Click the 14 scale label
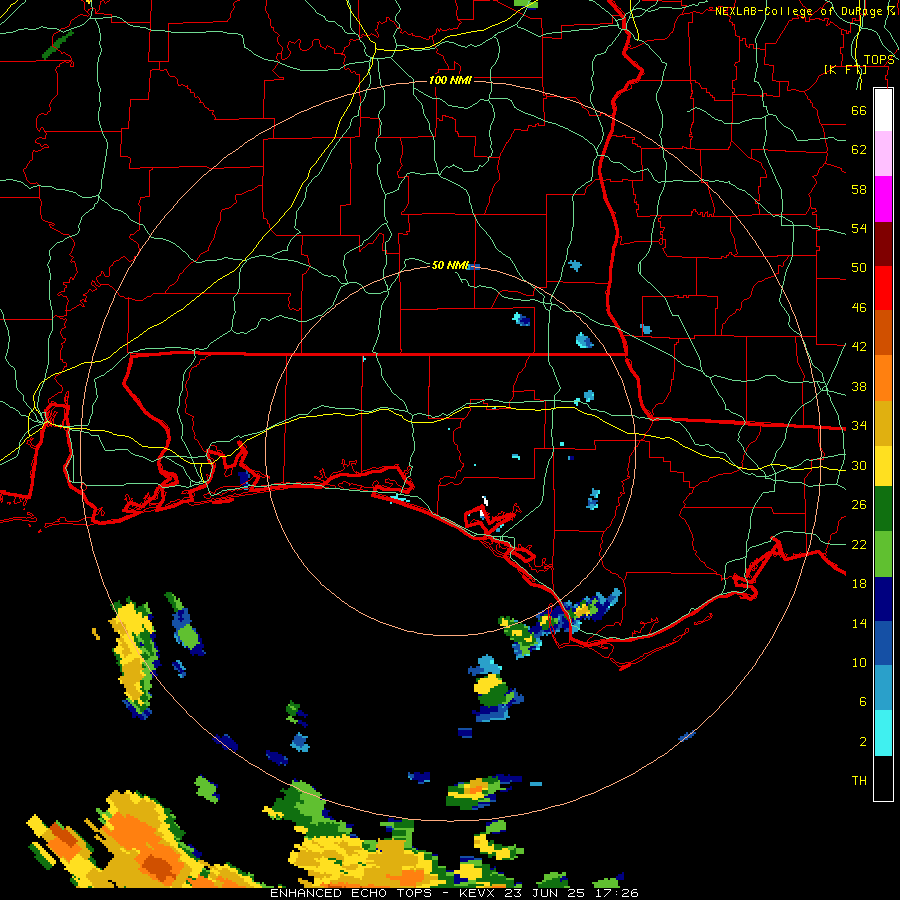 click(x=859, y=623)
